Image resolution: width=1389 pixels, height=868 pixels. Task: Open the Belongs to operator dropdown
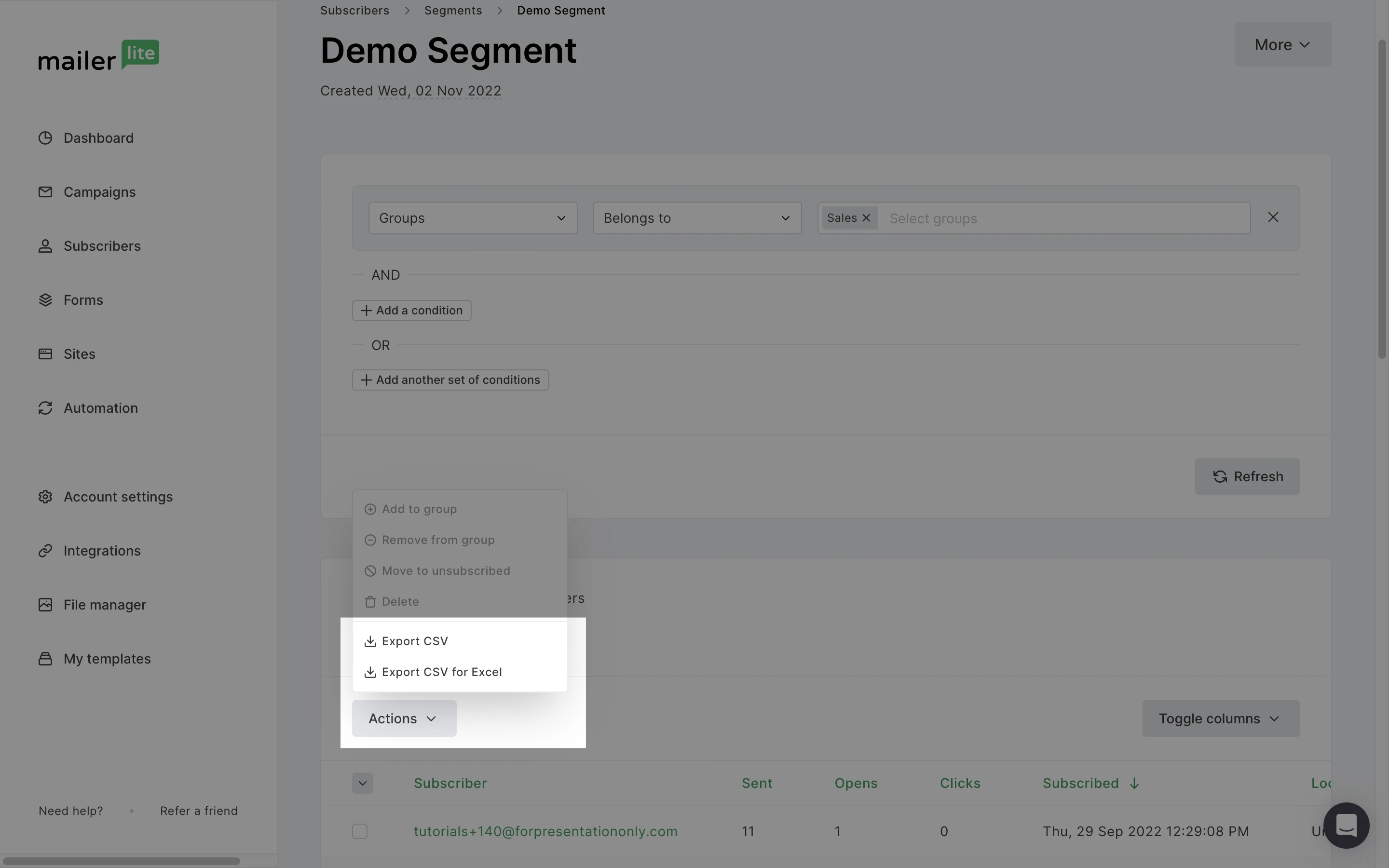click(697, 218)
